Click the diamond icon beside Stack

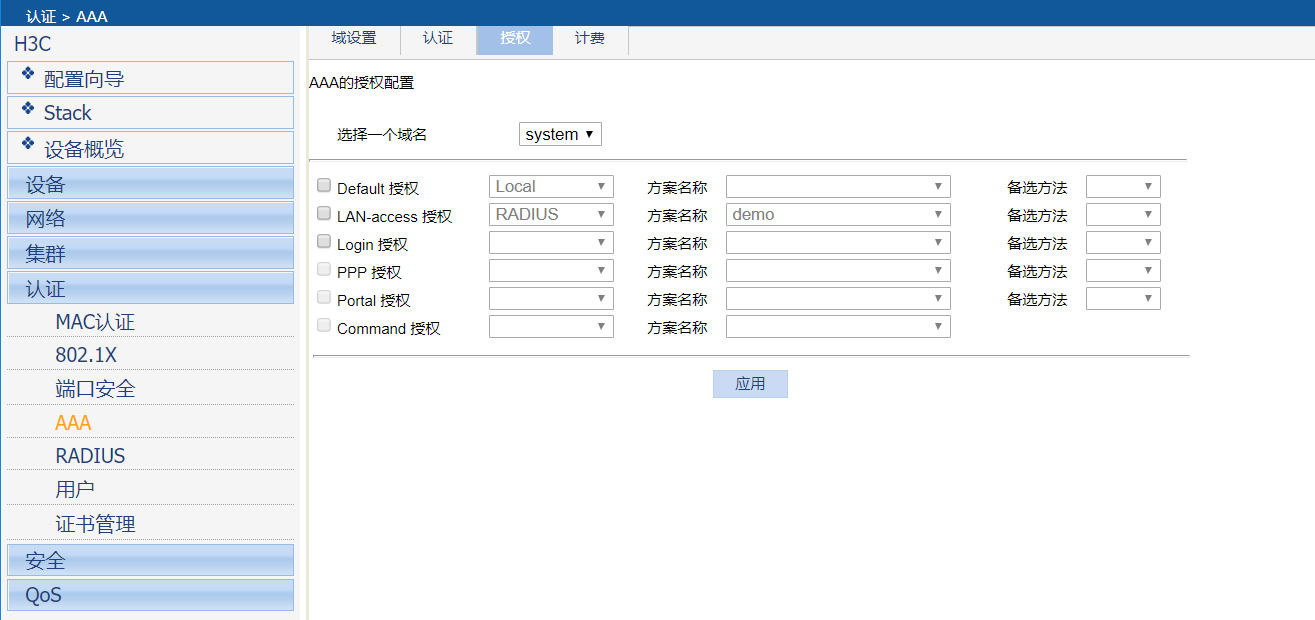coord(28,107)
